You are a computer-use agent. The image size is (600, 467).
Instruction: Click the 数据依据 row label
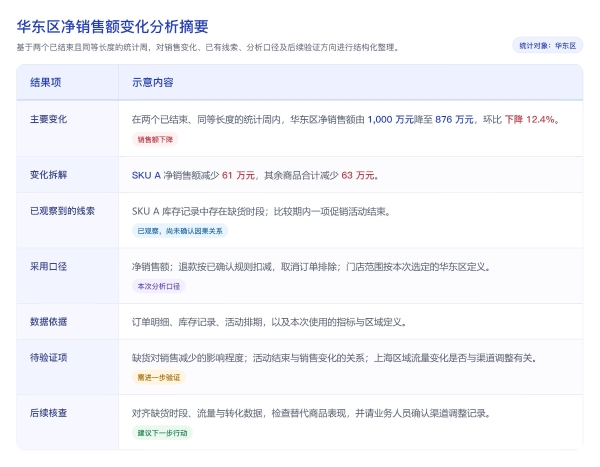49,322
